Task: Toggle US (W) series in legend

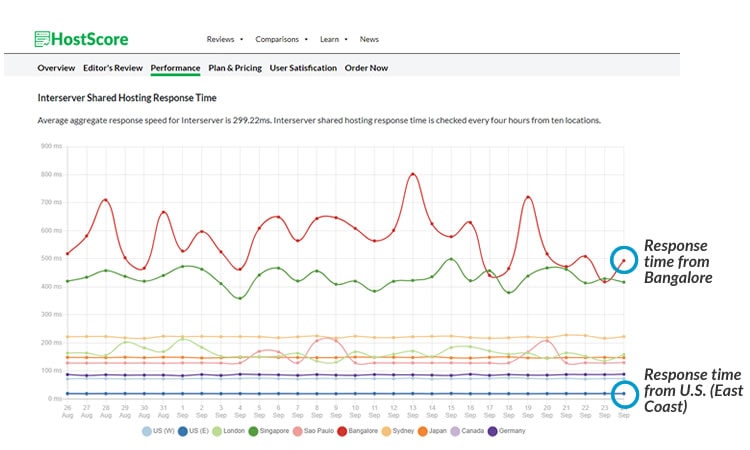Action: tap(158, 431)
